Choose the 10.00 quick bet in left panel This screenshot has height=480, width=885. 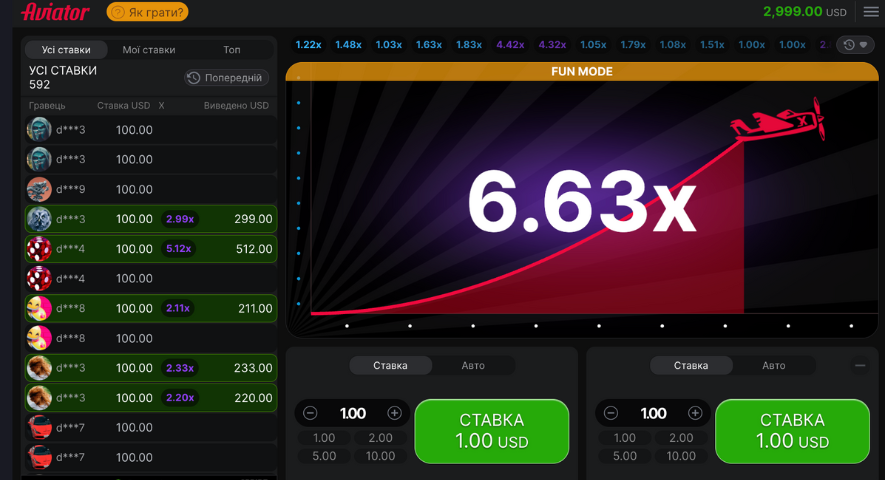click(x=380, y=456)
